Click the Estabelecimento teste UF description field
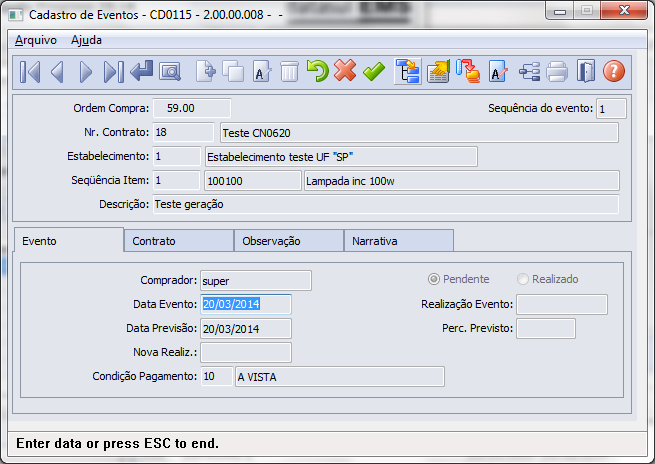This screenshot has width=655, height=464. click(341, 157)
